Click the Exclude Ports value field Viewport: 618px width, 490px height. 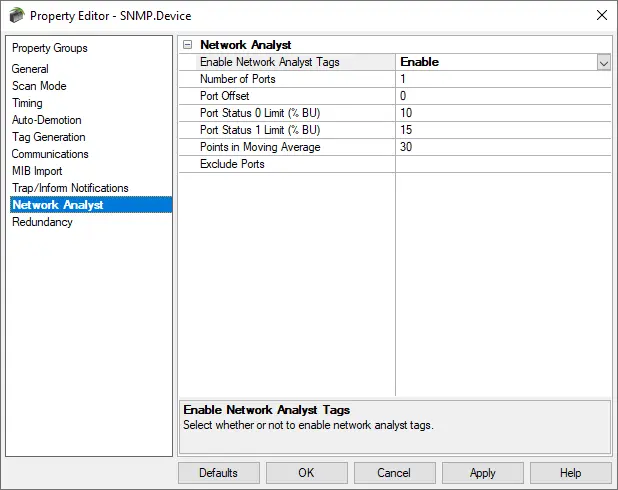point(502,164)
